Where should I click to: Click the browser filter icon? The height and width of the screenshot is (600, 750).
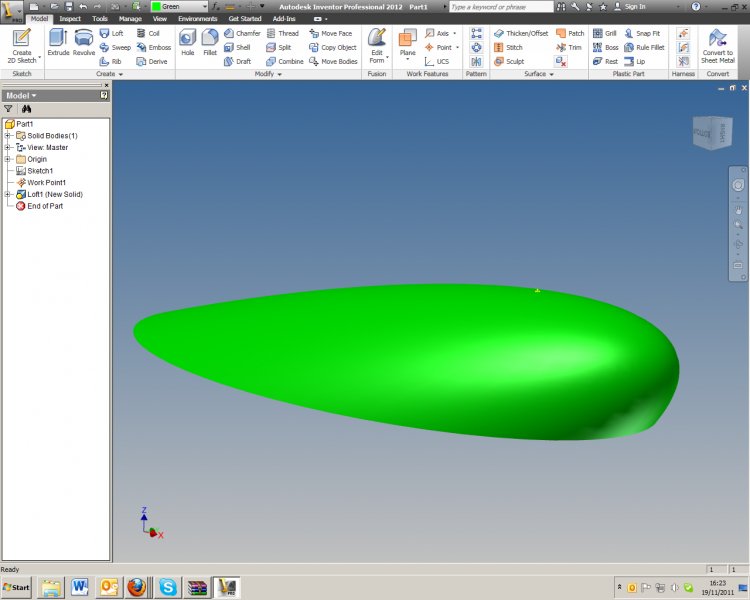8,109
